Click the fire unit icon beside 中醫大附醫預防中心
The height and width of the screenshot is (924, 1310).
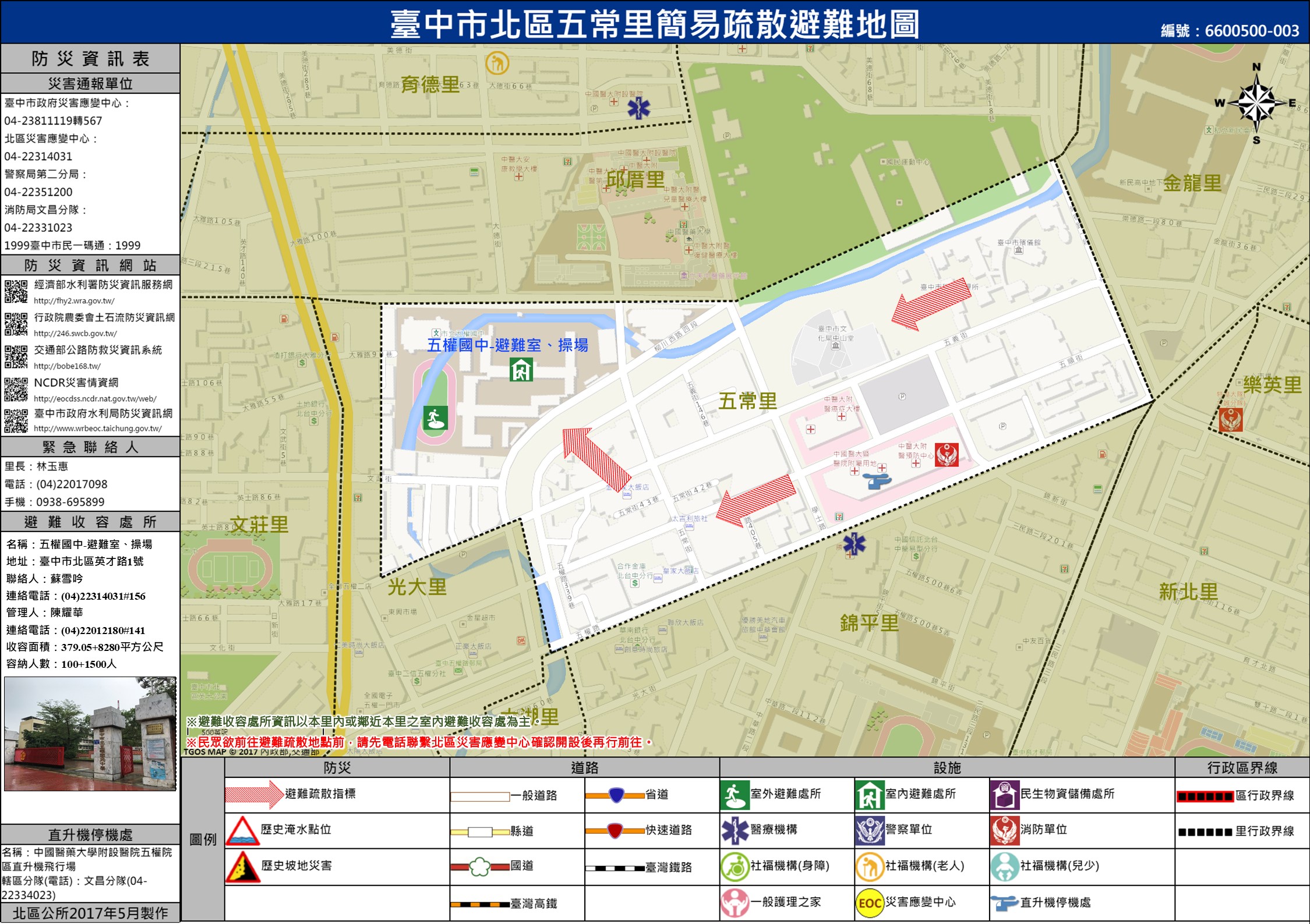tap(947, 455)
